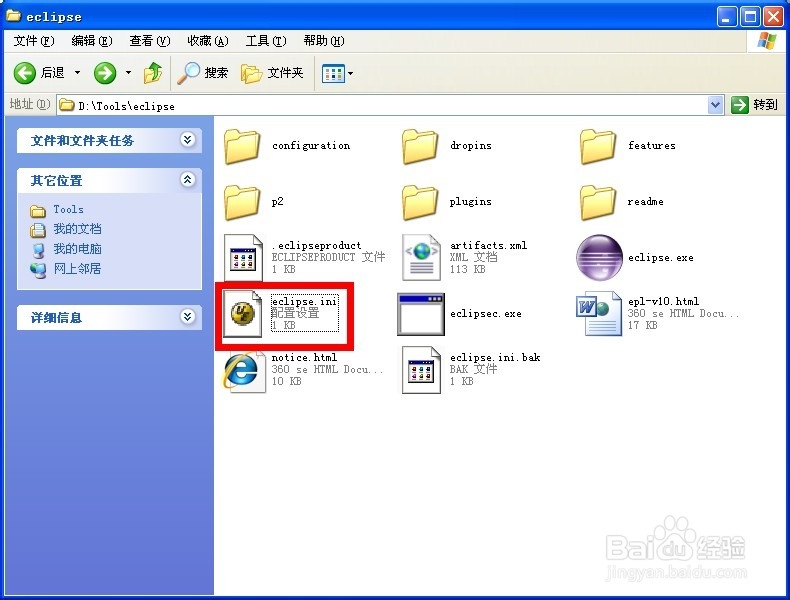Minimize the eclipse explorer window
Viewport: 790px width, 600px height.
(726, 17)
